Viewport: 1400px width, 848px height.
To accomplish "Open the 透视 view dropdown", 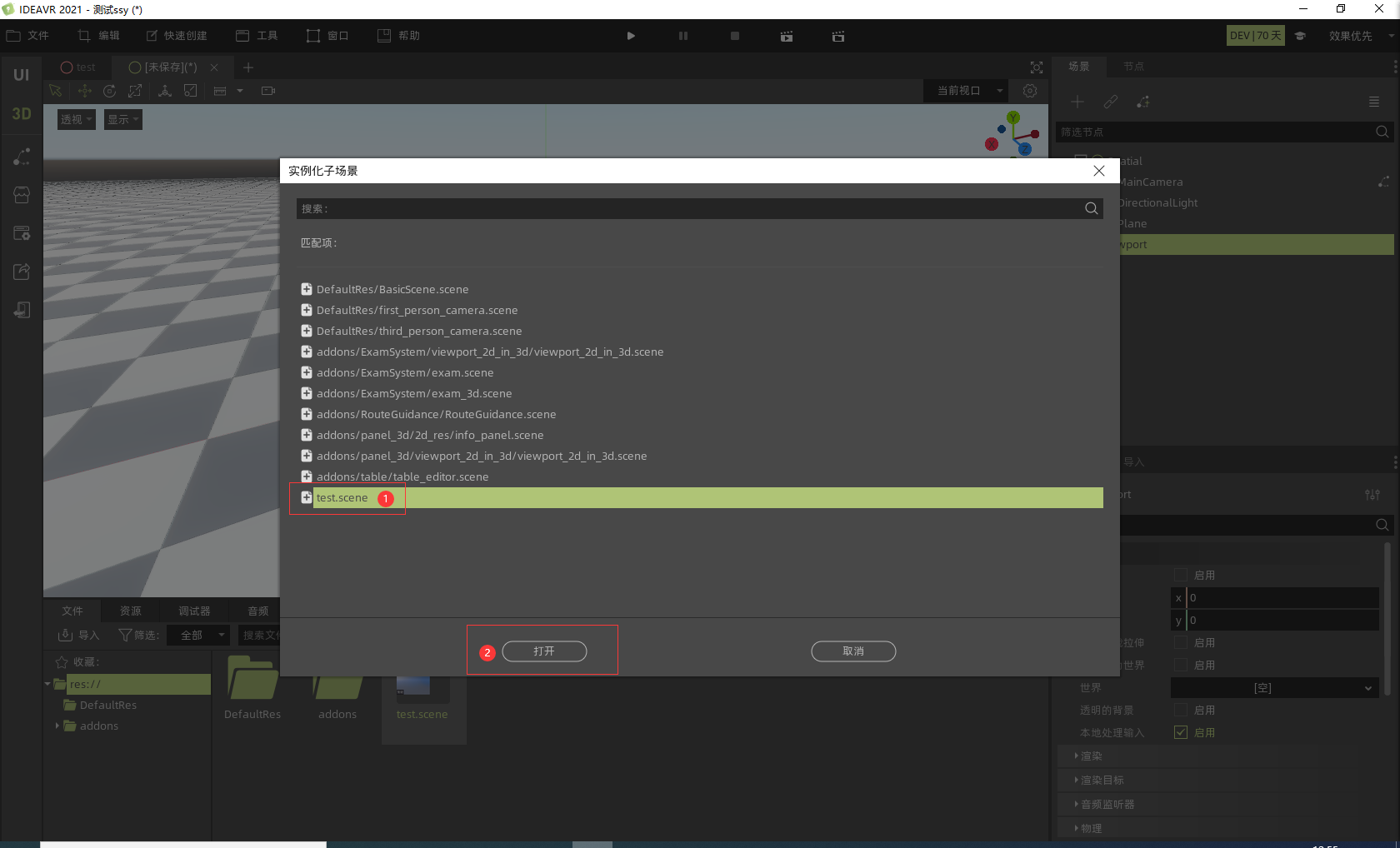I will 76,119.
